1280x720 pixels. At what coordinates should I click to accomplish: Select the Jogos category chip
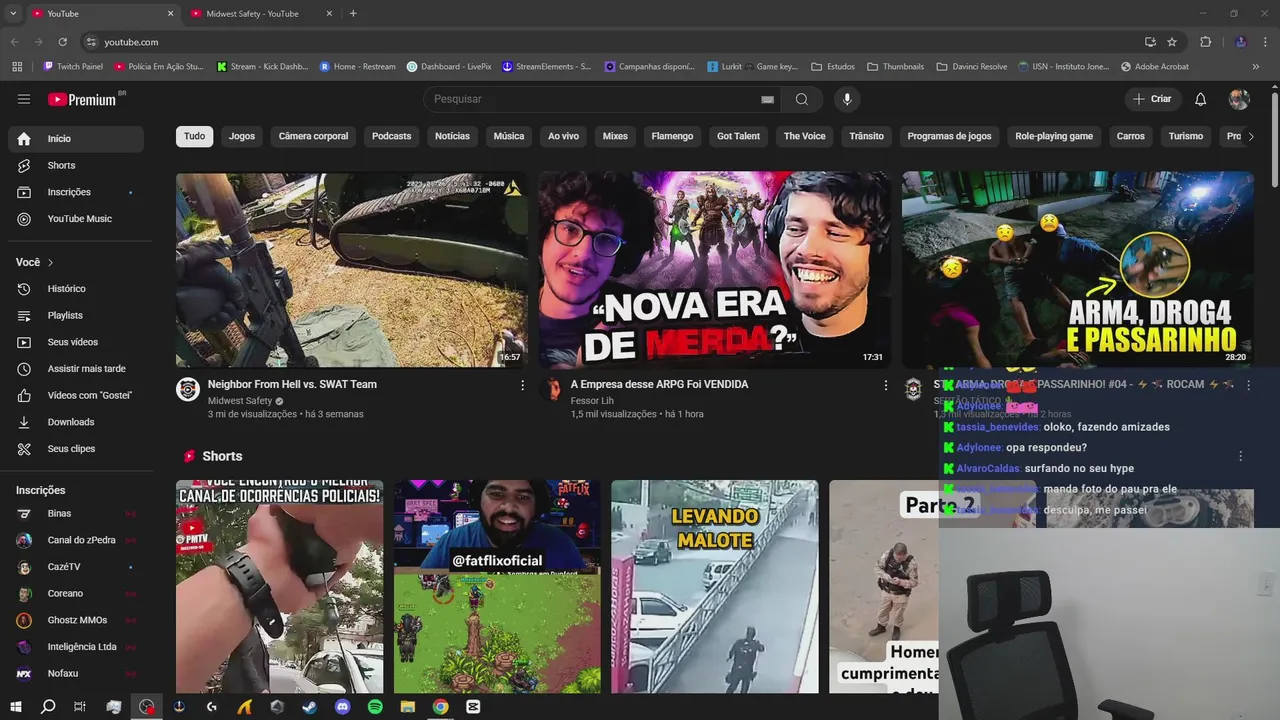click(x=242, y=136)
